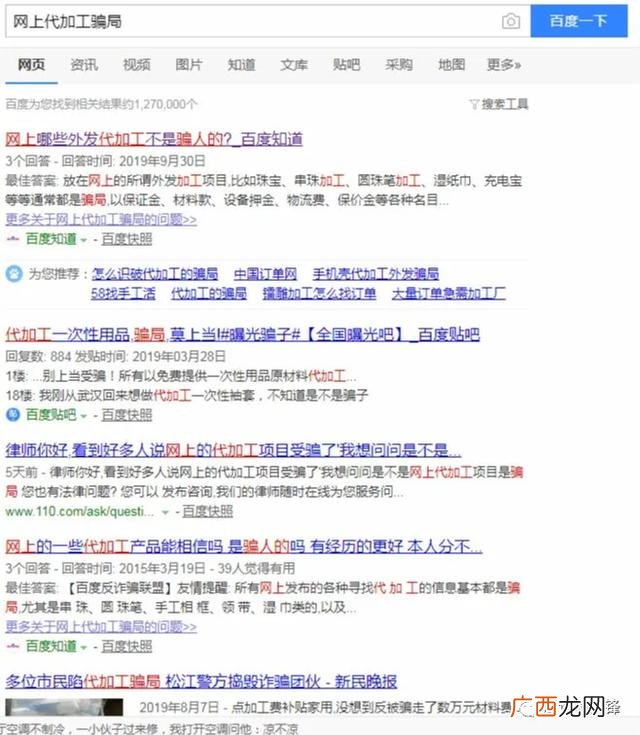Expand dropdown arrow next to first 百度知道
This screenshot has width=640, height=735.
click(84, 240)
